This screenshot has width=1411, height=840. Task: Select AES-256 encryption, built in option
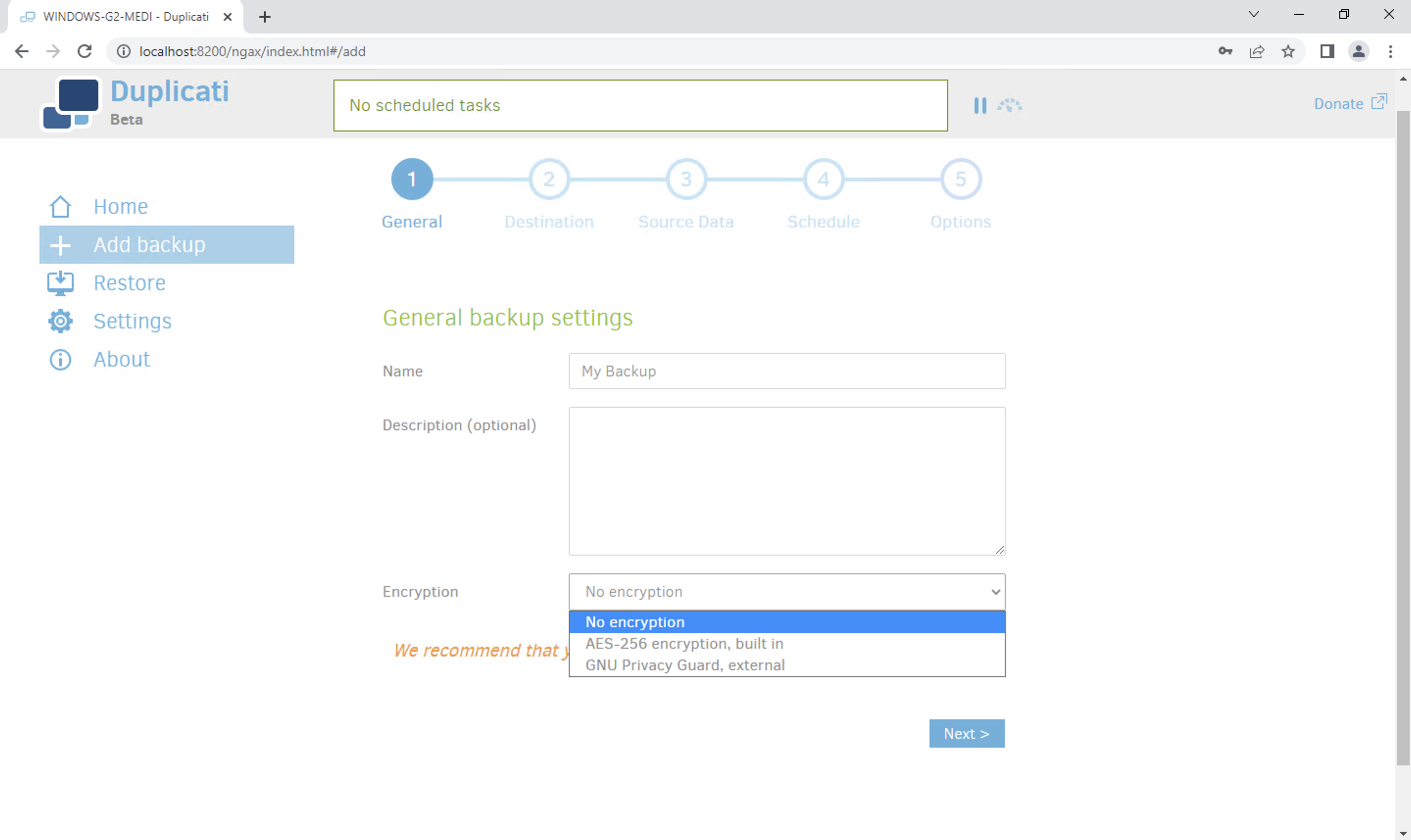[x=684, y=643]
